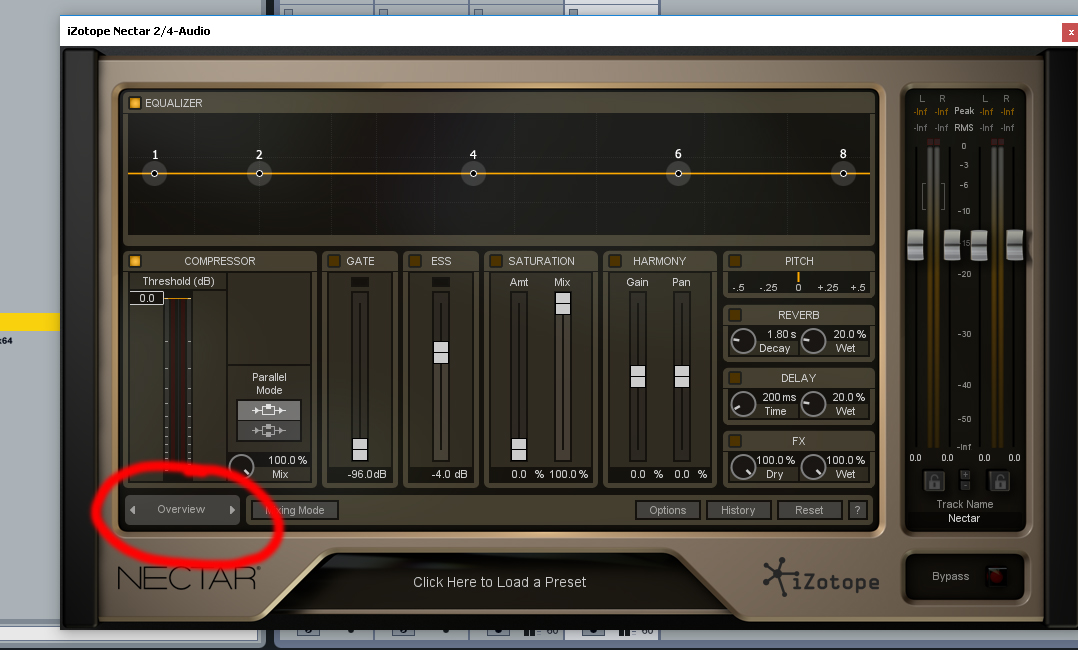Image resolution: width=1078 pixels, height=650 pixels.
Task: Toggle the Compressor module power button
Action: 135,261
